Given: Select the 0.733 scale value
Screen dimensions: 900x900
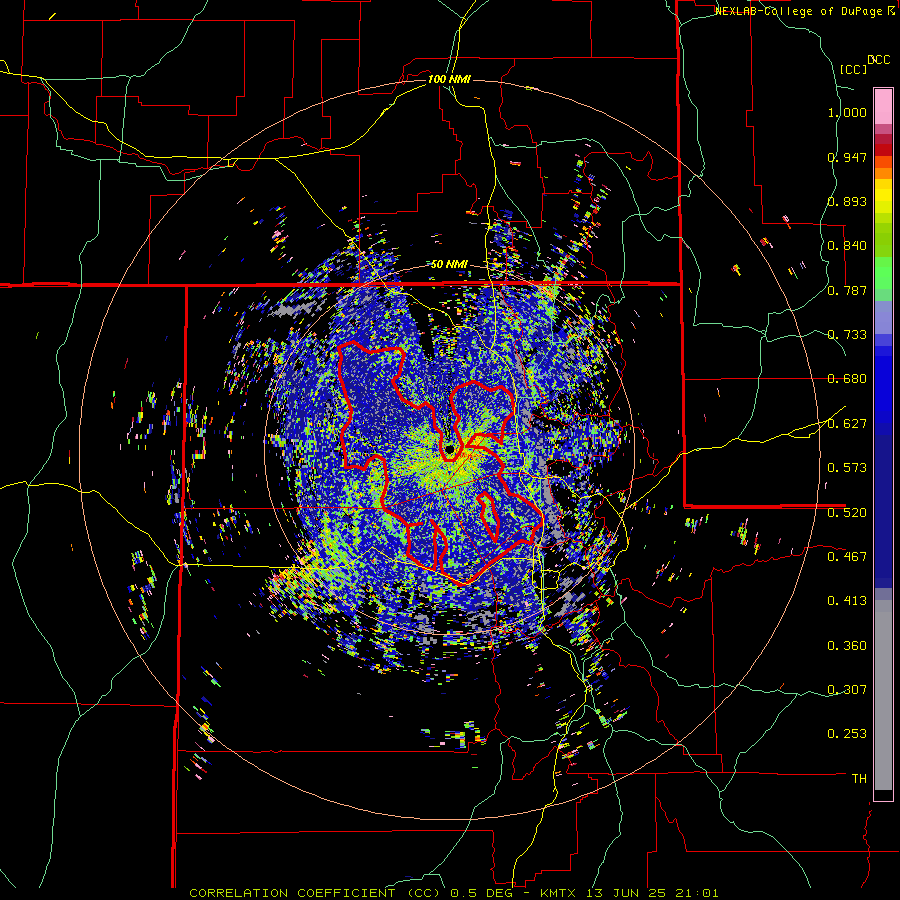Looking at the screenshot, I should point(847,335).
